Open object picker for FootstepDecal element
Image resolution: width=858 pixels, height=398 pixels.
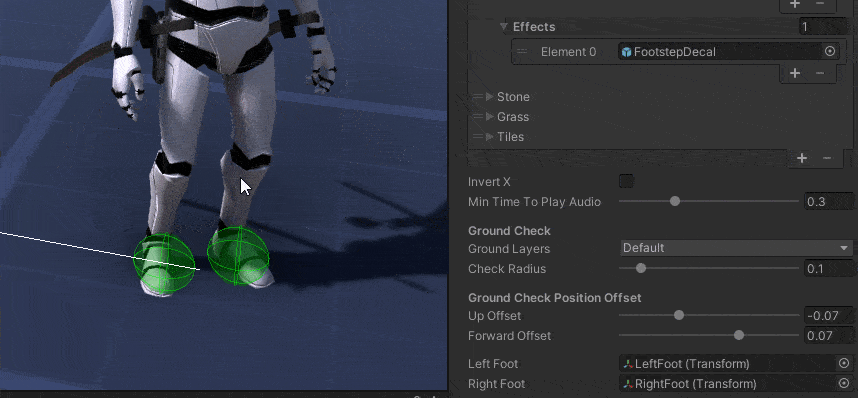[830, 51]
